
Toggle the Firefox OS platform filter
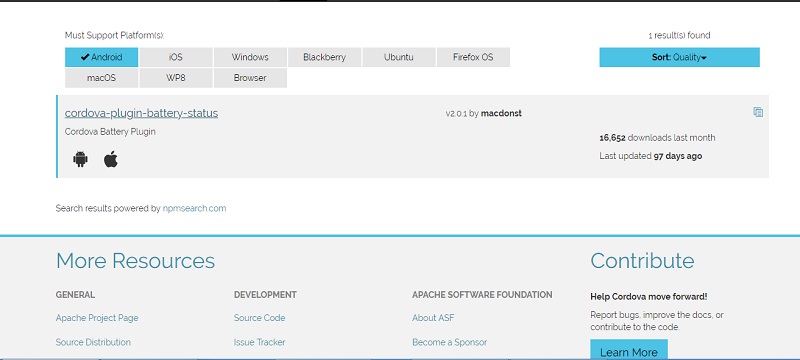473,57
